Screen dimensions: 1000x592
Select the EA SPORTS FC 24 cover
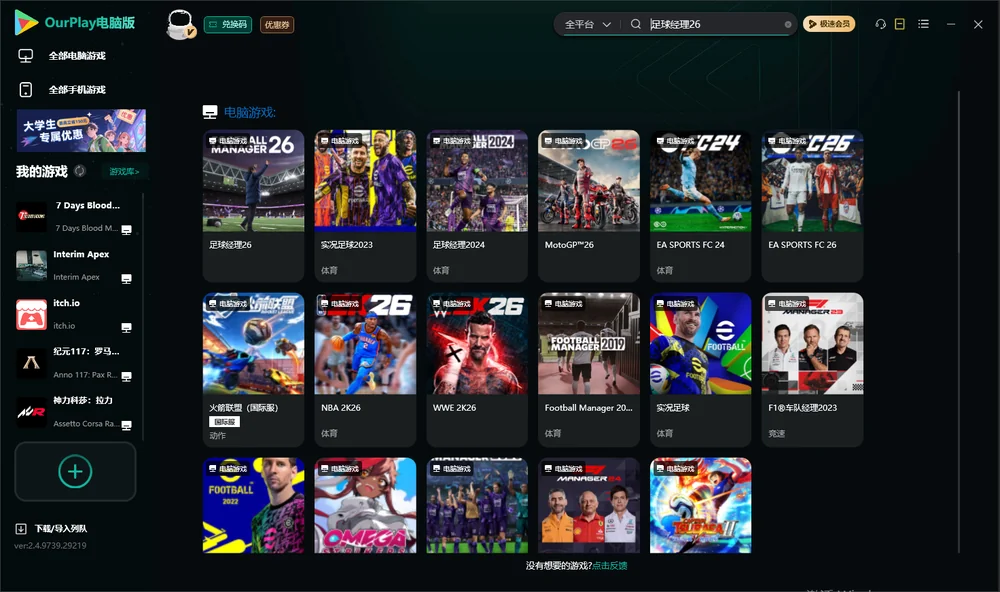[x=700, y=181]
